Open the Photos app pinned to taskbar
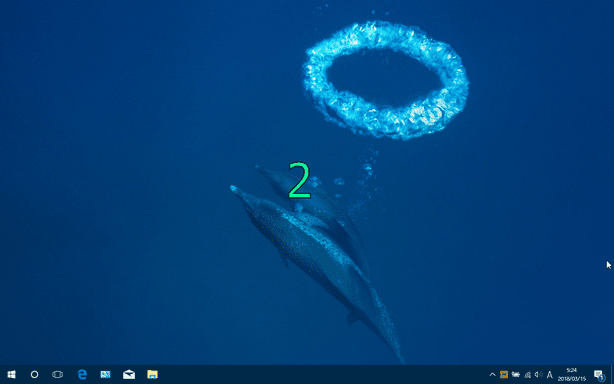 tap(105, 375)
